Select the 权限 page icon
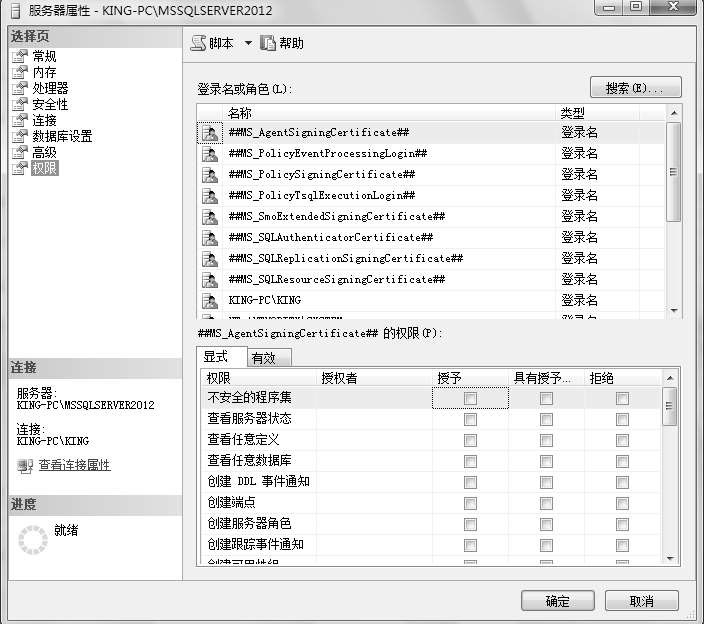This screenshot has width=704, height=624. pyautogui.click(x=19, y=168)
